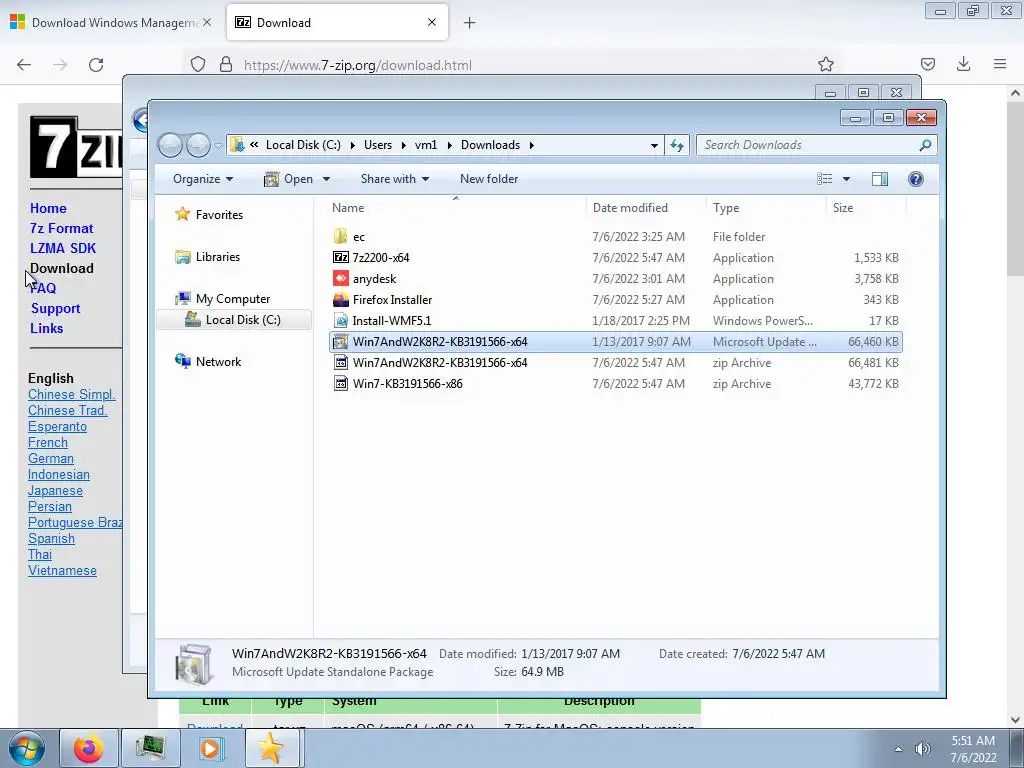Refresh the Downloads folder view button

click(x=677, y=145)
